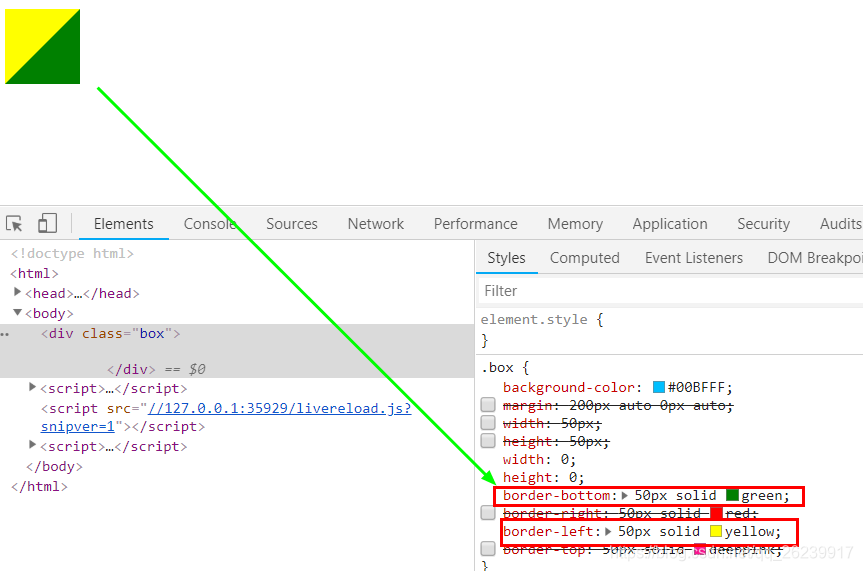Image resolution: width=863 pixels, height=571 pixels.
Task: Toggle the device toolbar icon
Action: [47, 223]
